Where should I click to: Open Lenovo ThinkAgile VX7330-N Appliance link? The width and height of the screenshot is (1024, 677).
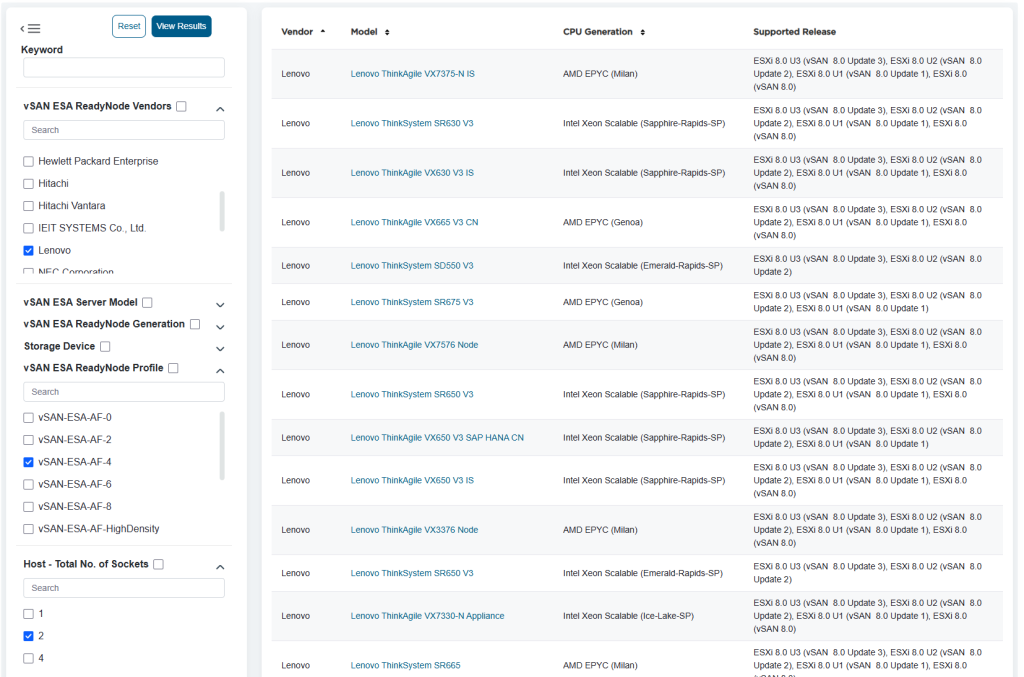tap(427, 616)
